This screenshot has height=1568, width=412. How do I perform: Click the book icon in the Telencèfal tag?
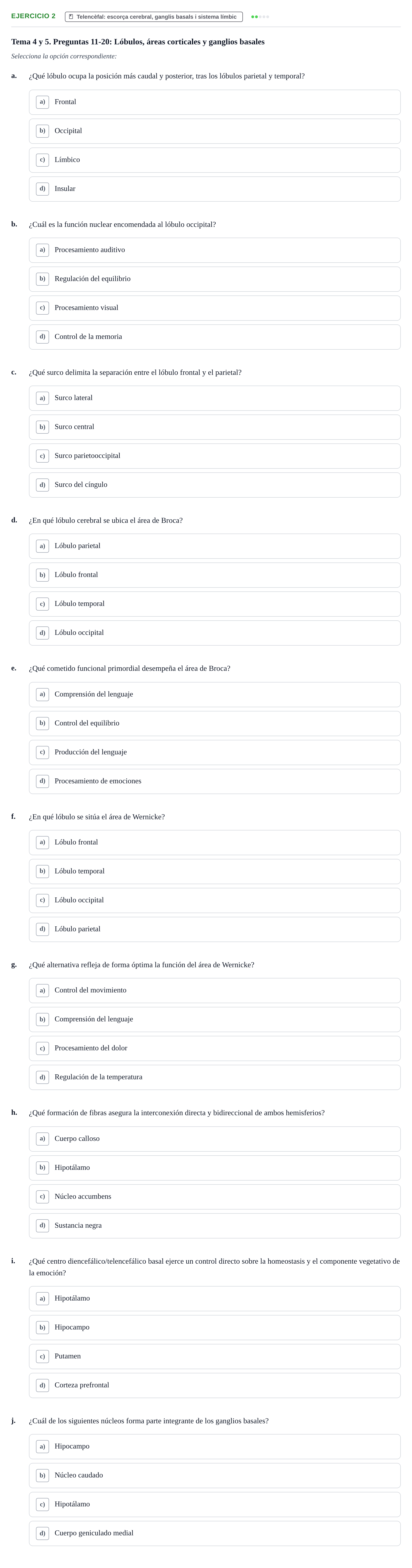click(x=71, y=16)
